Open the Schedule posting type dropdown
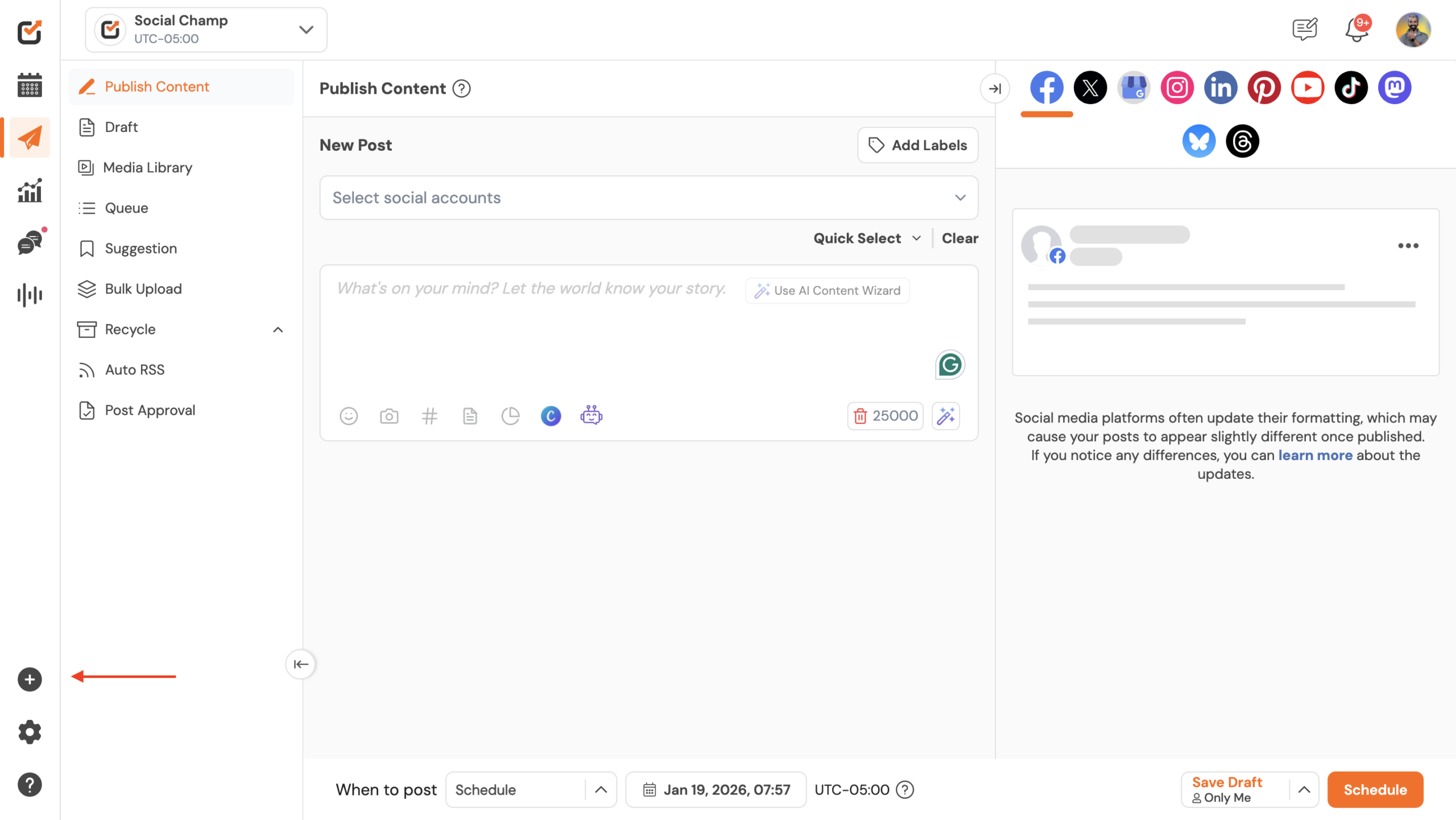Viewport: 1456px width, 820px height. pos(530,790)
